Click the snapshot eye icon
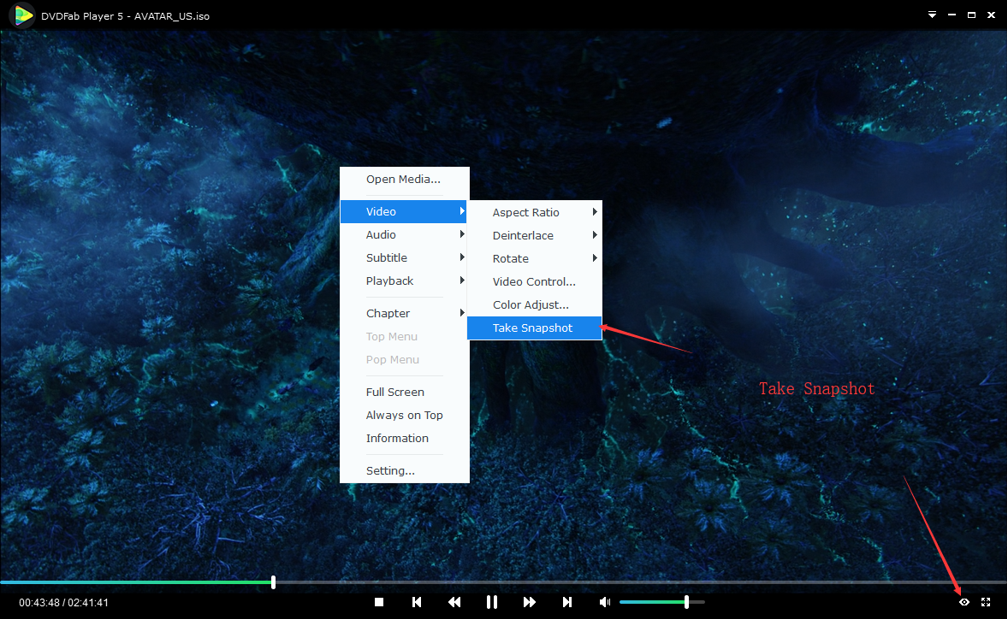 click(964, 602)
